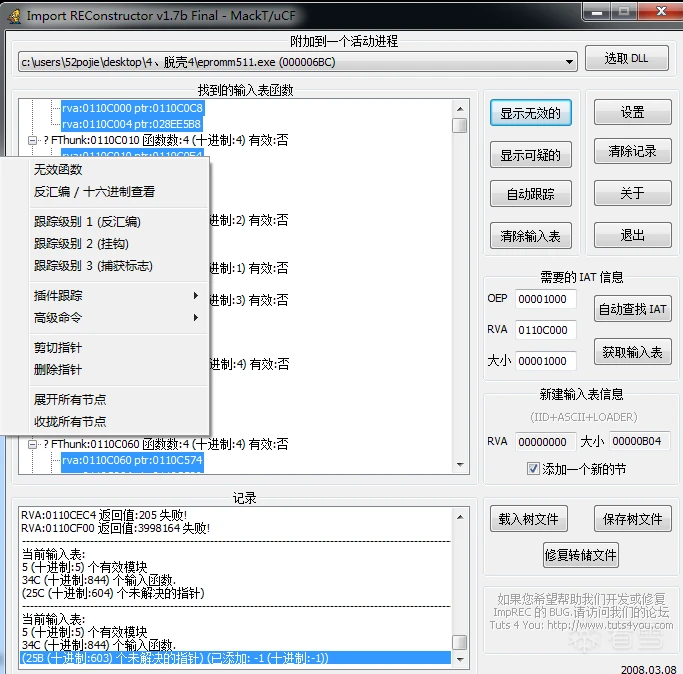
Task: Collapse the FThunk:0110C010 tree node
Action: click(32, 140)
